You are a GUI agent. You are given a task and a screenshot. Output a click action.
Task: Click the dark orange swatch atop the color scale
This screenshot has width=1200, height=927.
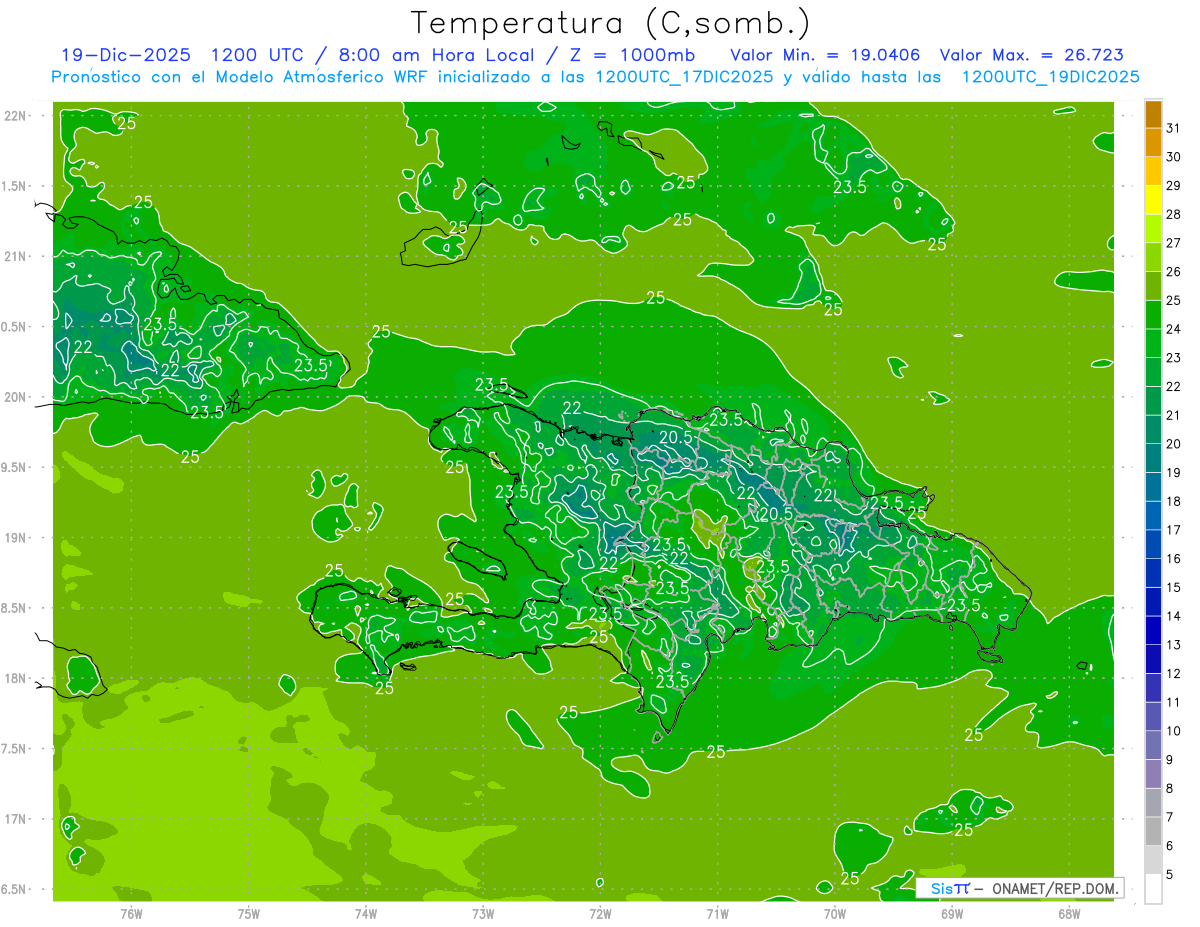(x=1153, y=114)
